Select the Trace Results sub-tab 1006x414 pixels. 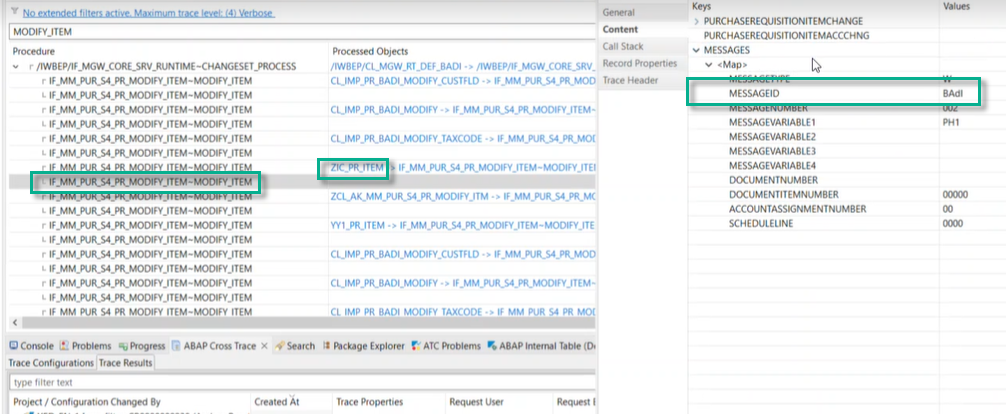125,363
